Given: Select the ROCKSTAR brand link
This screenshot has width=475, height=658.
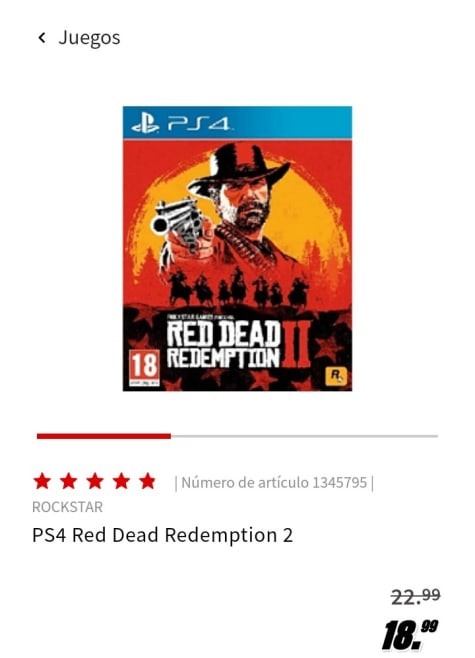Looking at the screenshot, I should [x=67, y=507].
